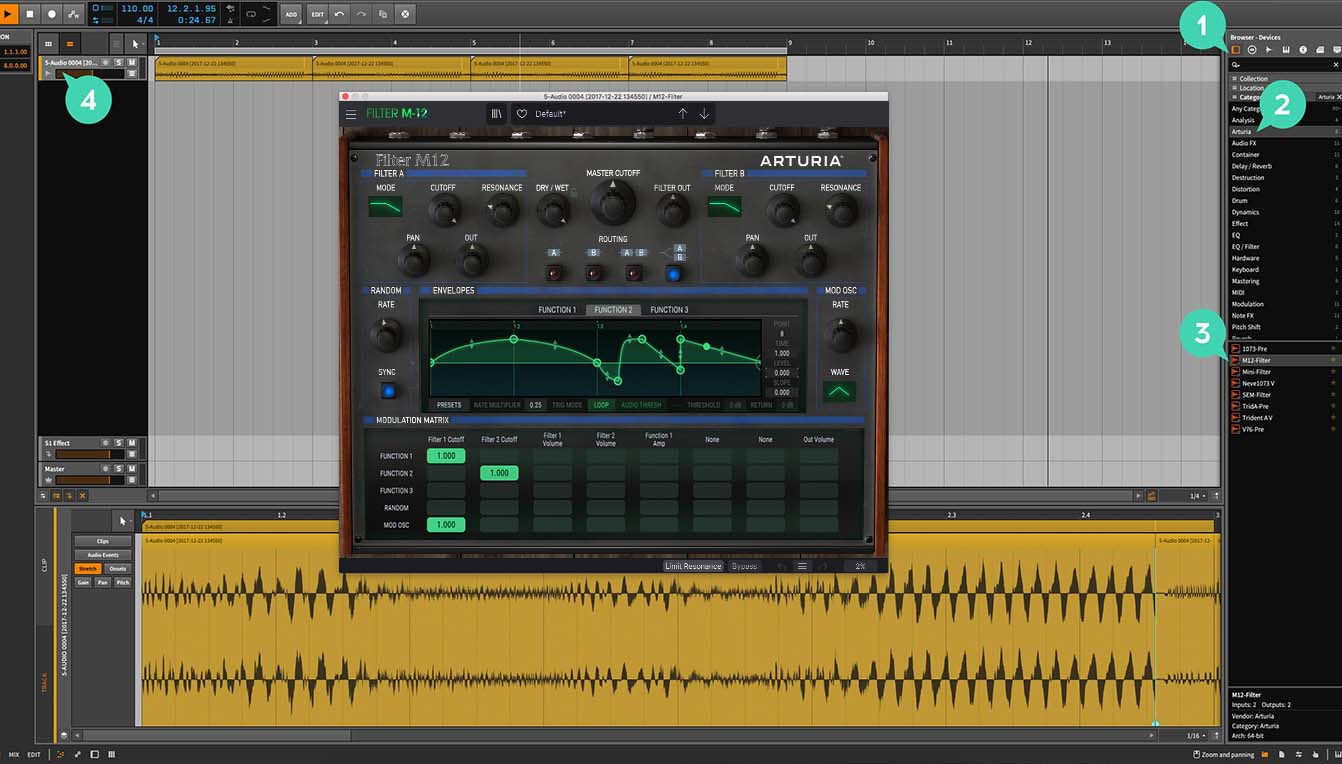Click the delete X icon in top toolbar

[x=405, y=14]
